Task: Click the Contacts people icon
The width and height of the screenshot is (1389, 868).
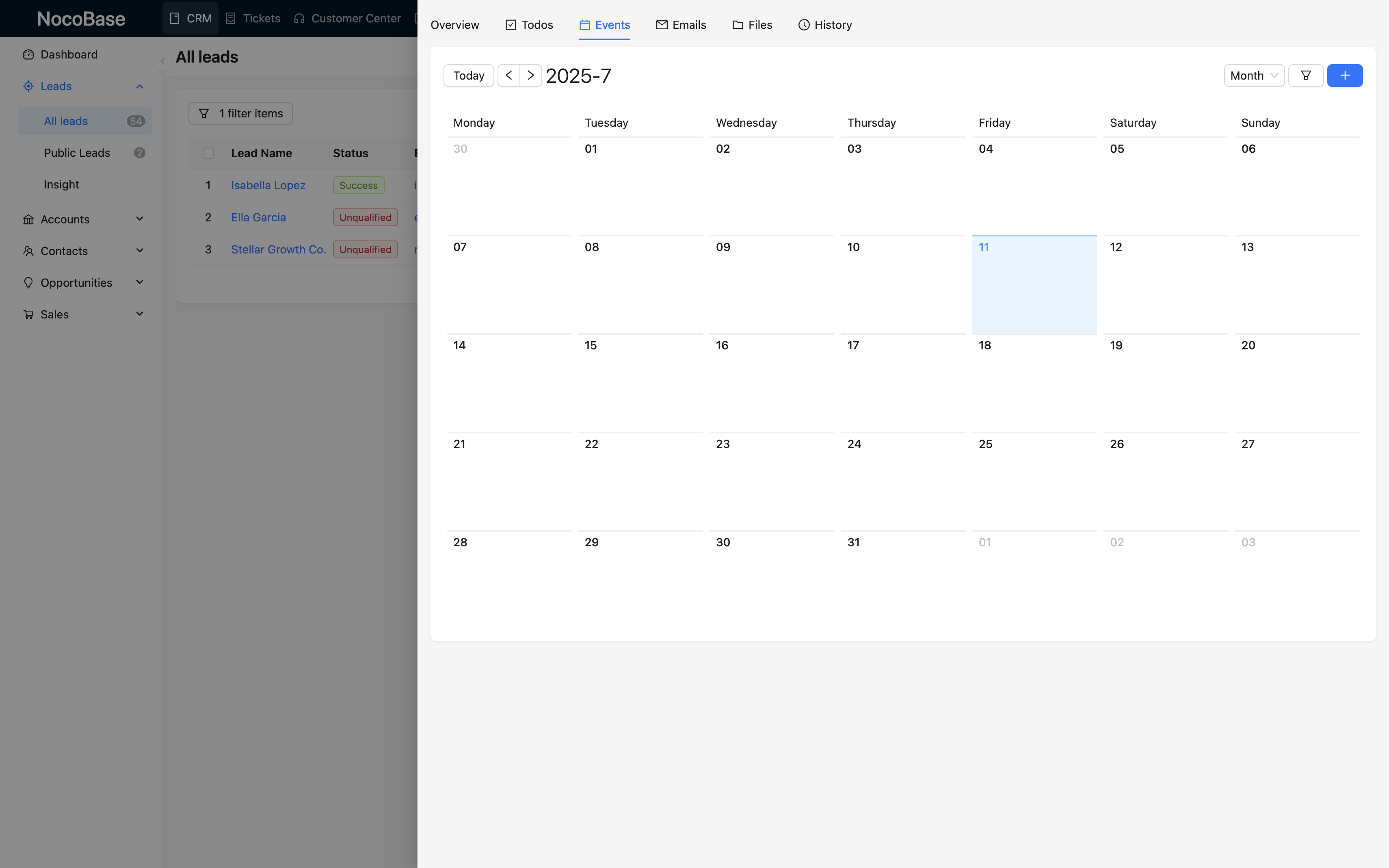Action: click(x=29, y=251)
